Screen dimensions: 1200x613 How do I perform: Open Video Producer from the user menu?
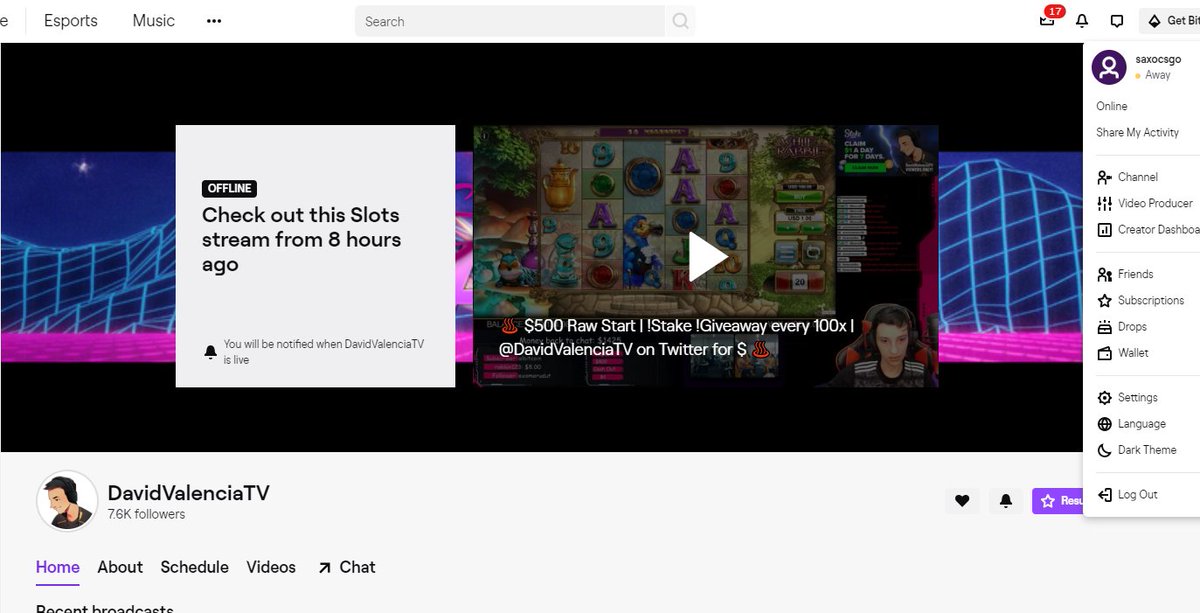pos(1147,203)
